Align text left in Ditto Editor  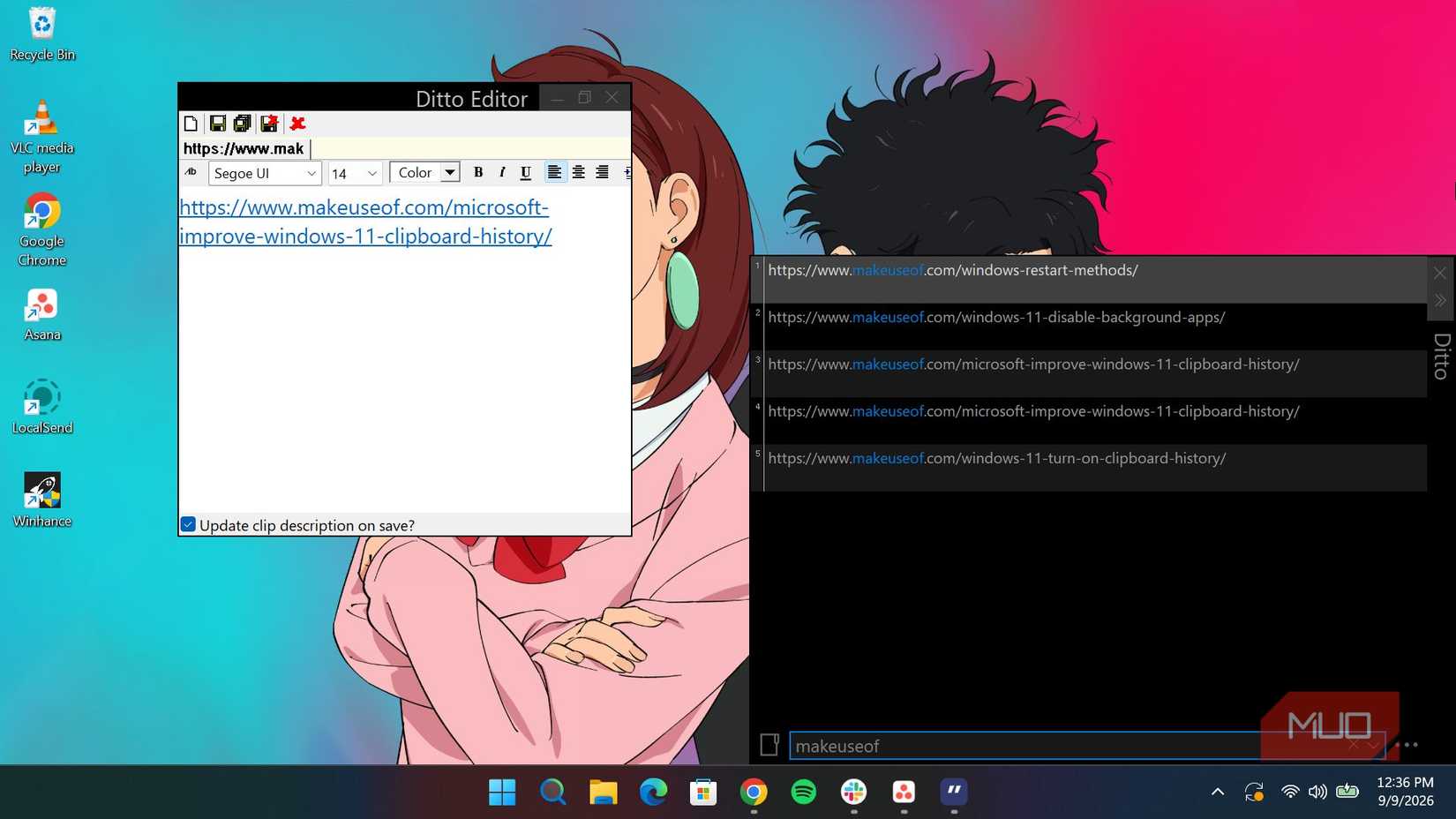click(554, 172)
